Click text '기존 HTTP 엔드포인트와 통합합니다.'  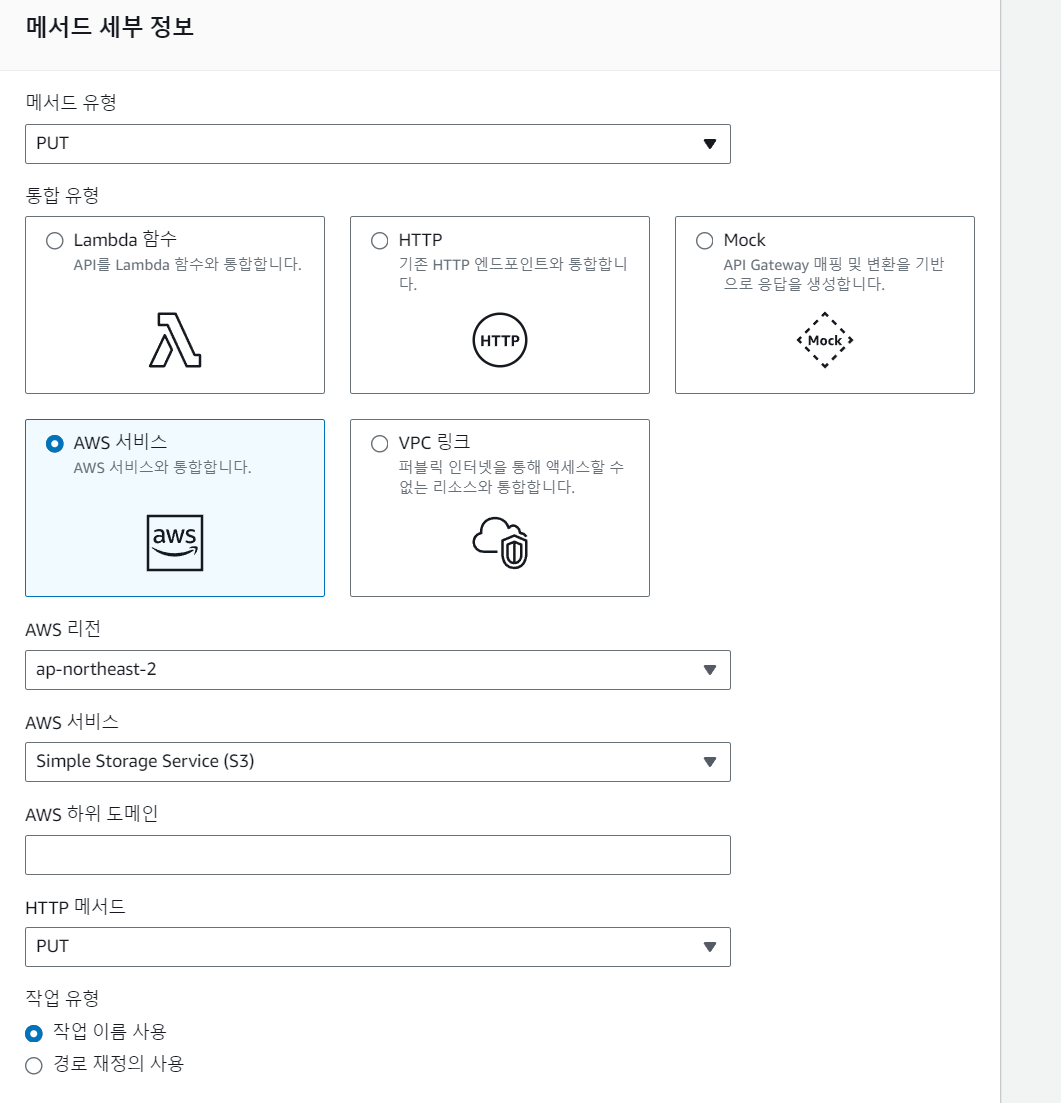click(513, 274)
